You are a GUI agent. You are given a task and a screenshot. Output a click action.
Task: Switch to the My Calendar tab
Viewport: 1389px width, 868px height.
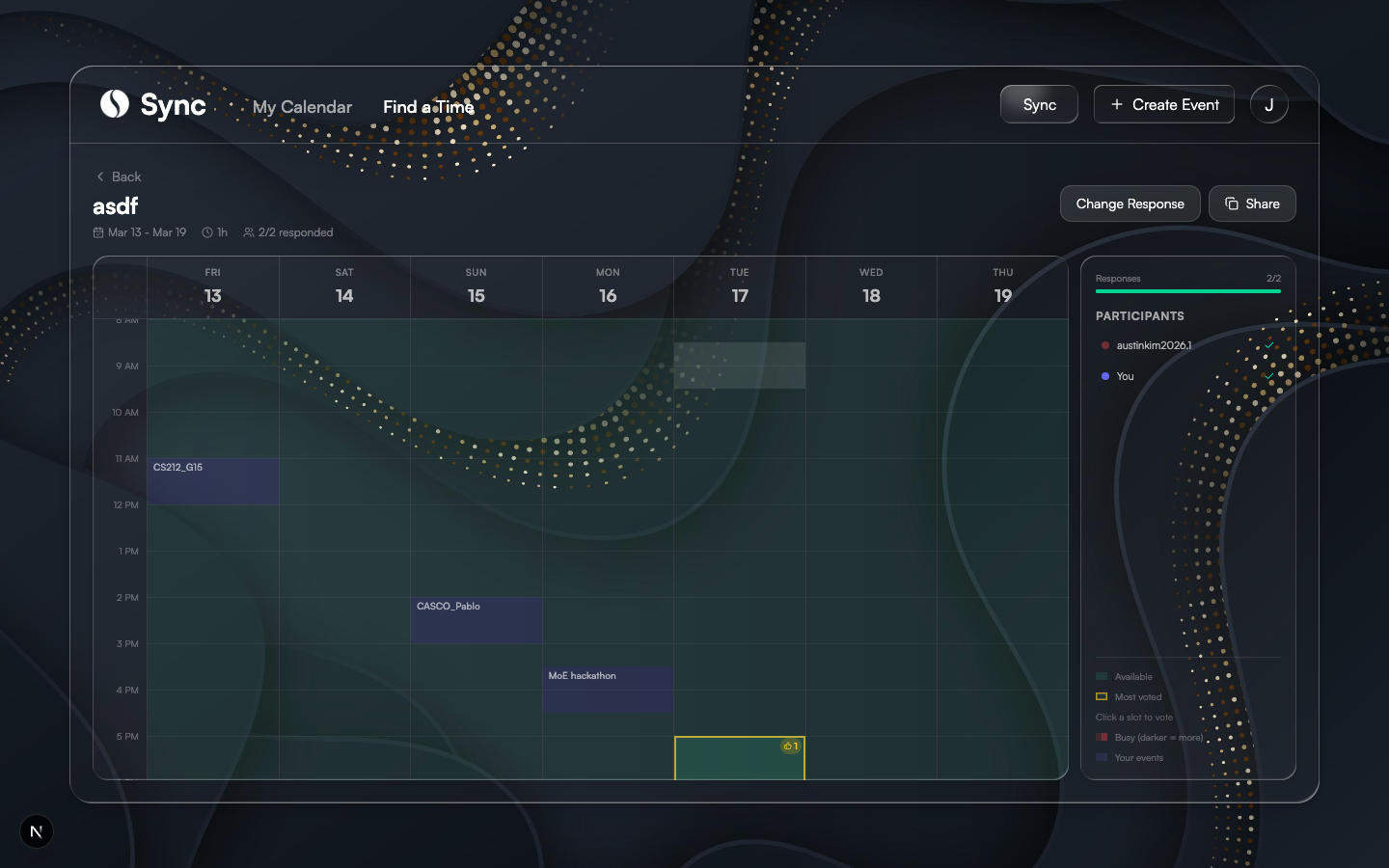[x=302, y=106]
